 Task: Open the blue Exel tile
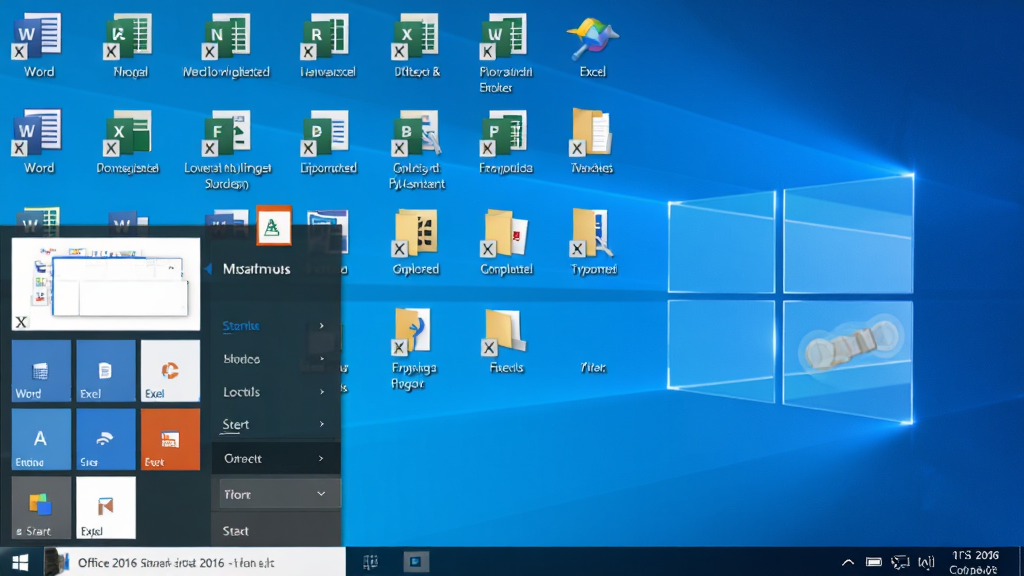[106, 370]
